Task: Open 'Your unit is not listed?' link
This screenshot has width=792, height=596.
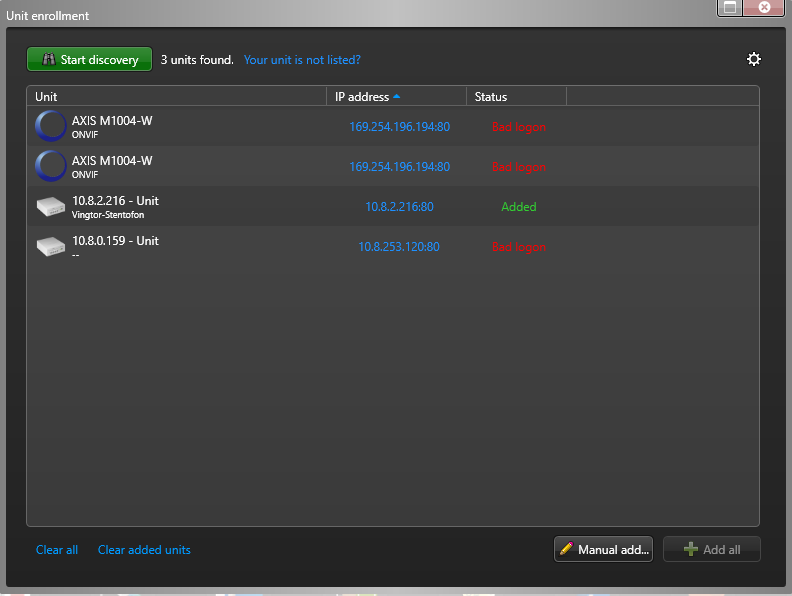Action: click(302, 60)
